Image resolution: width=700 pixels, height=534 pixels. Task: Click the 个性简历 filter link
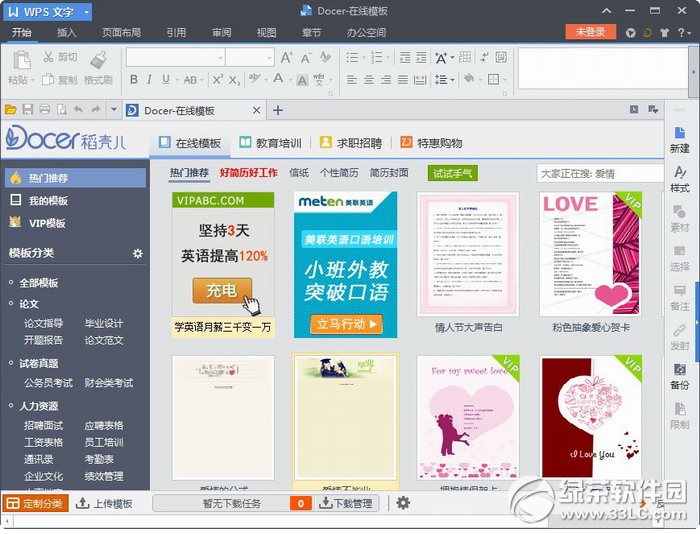339,173
